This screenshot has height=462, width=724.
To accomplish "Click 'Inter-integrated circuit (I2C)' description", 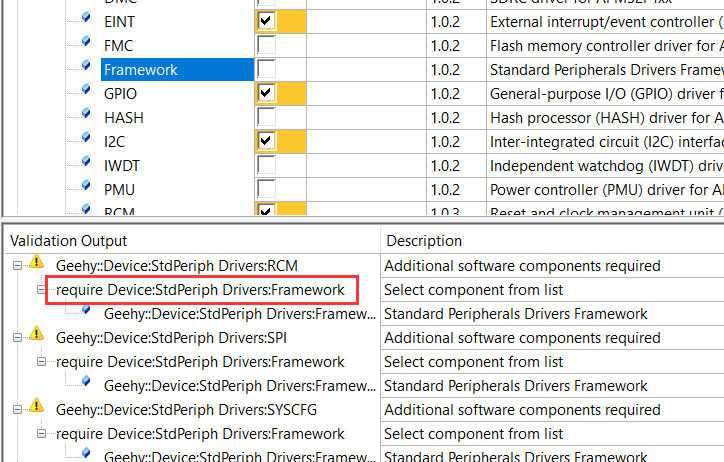I will tap(607, 142).
